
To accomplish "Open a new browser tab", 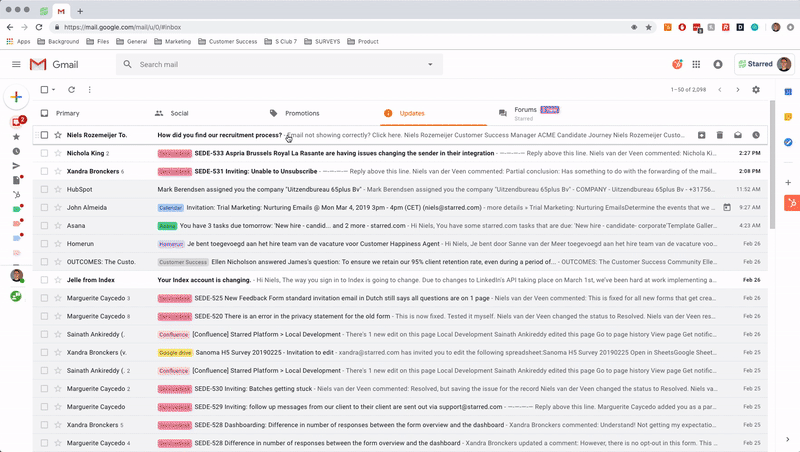I will 80,11.
